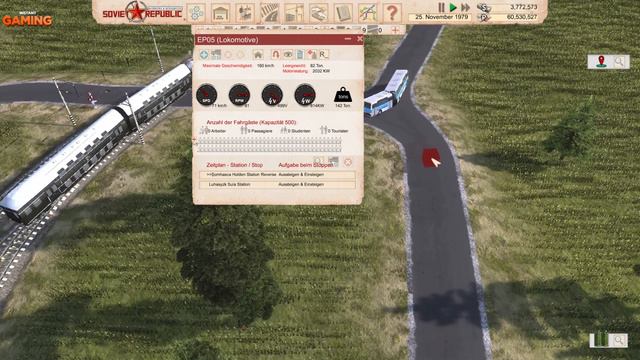Click the red diamond waypoint icon
The image size is (640, 360).
312,54
